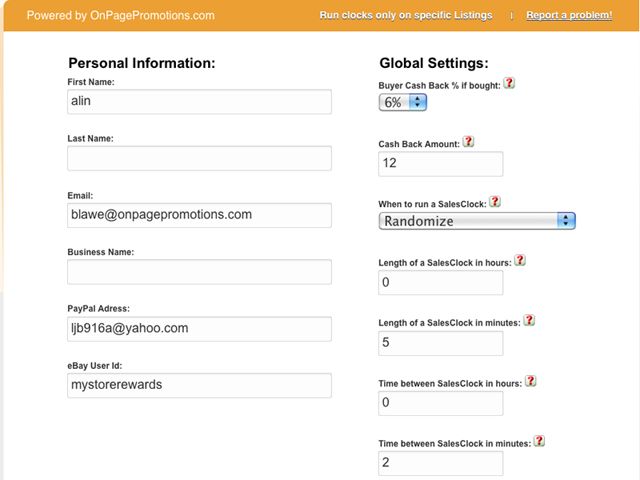
Task: Select the empty Business Name field
Action: click(199, 272)
